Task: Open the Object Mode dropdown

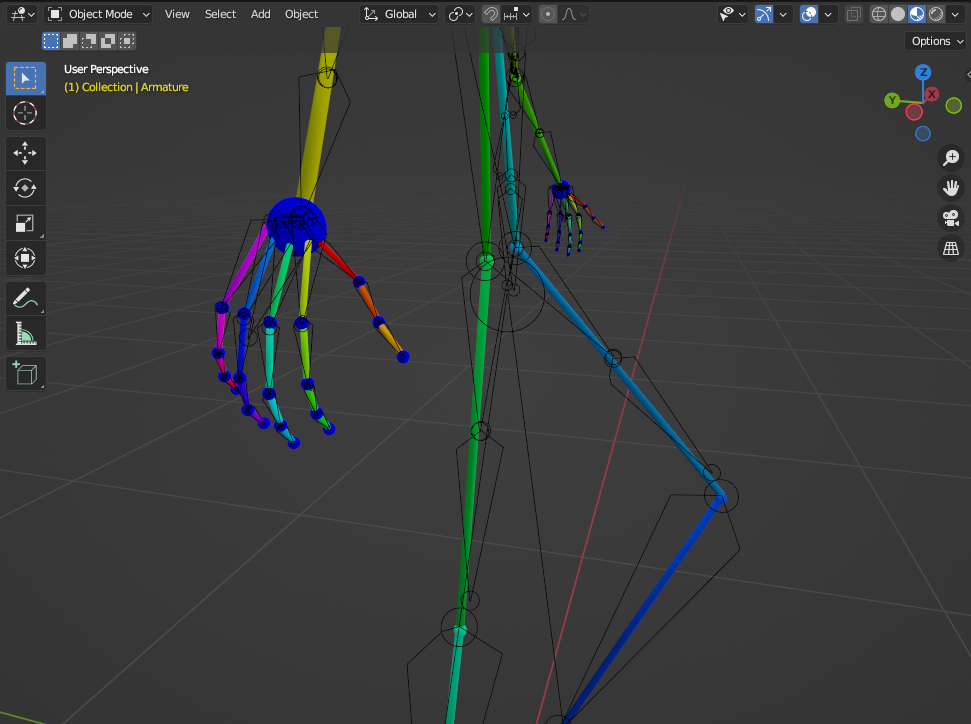Action: click(x=97, y=14)
